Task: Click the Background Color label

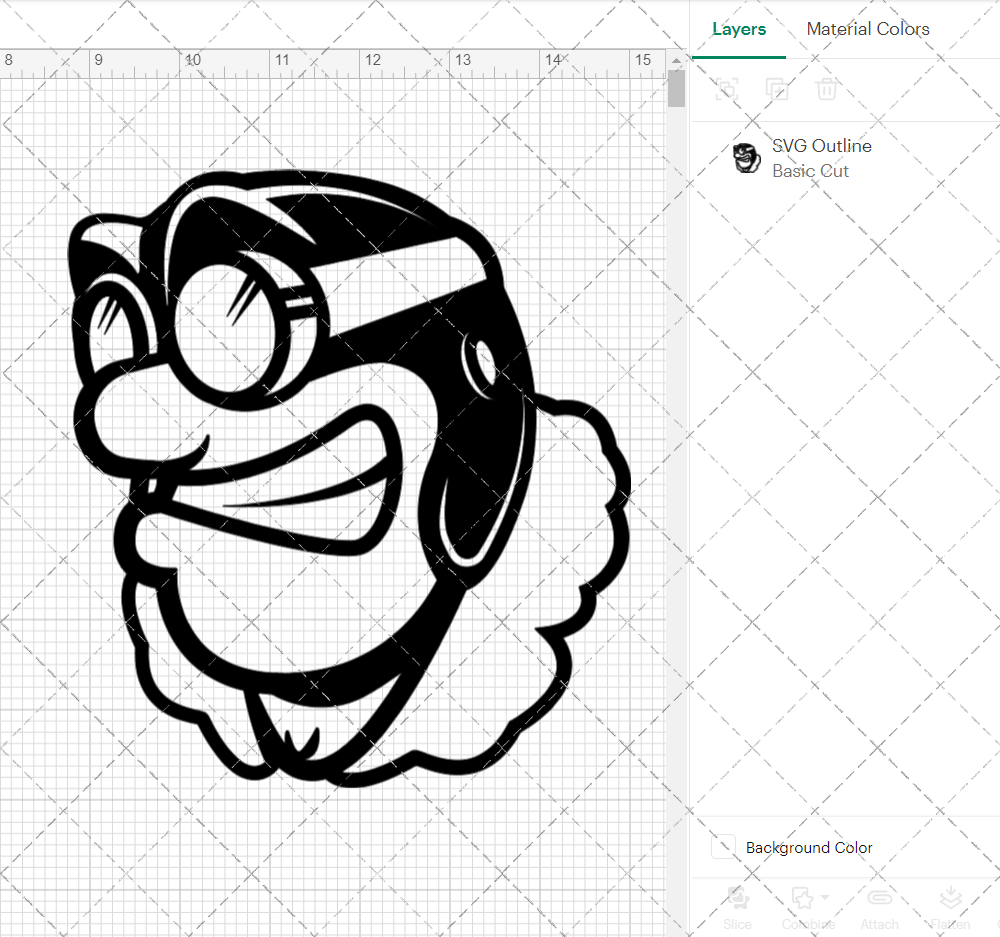Action: (809, 848)
